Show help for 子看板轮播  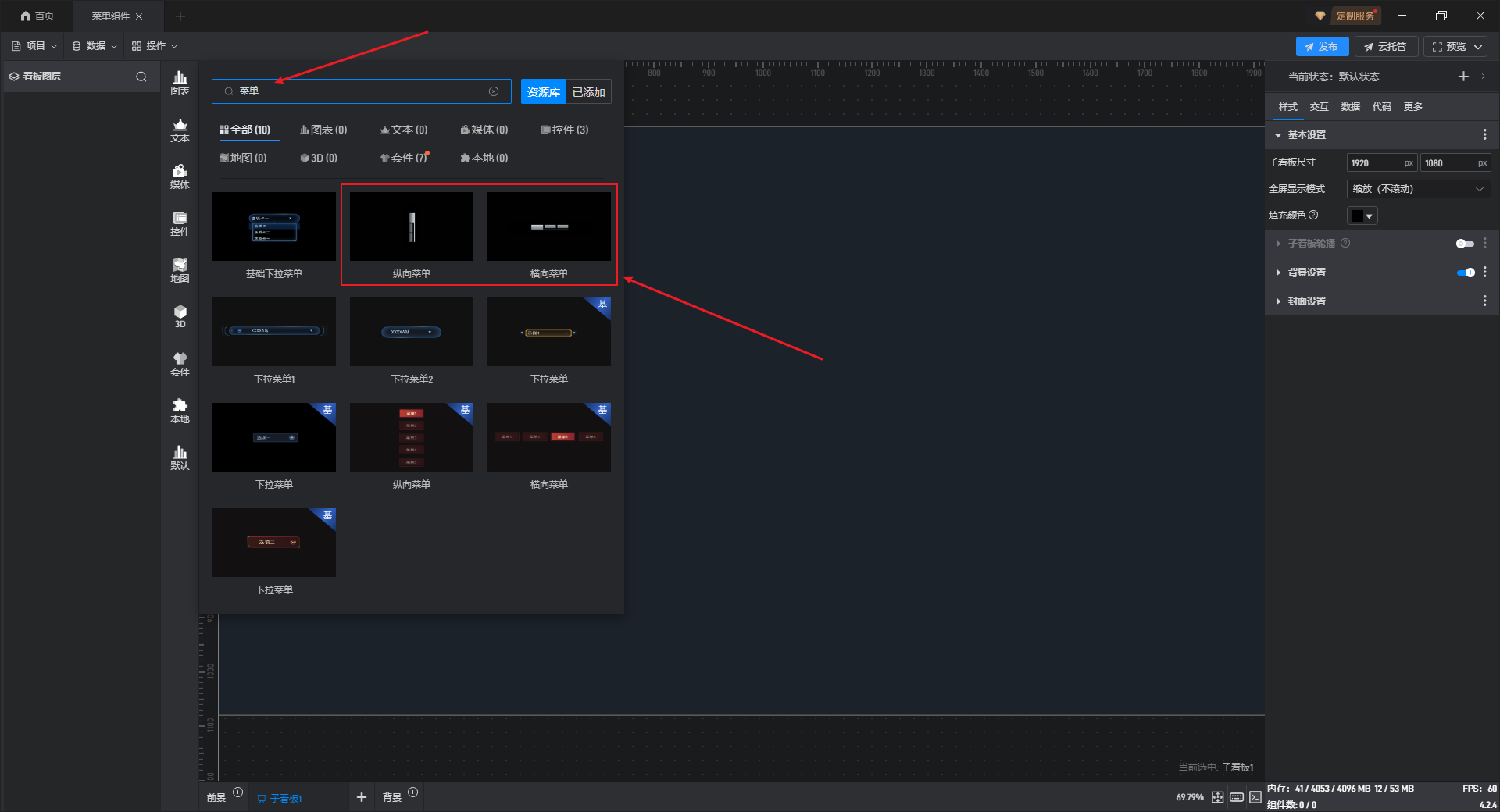pos(1345,244)
